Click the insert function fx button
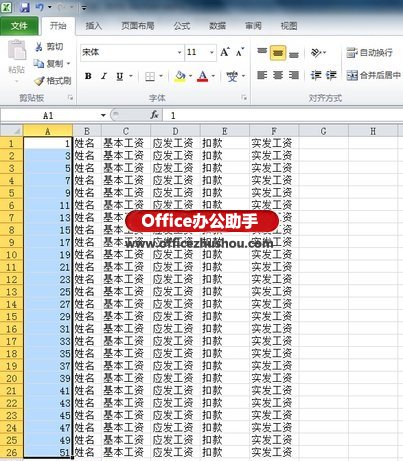Viewport: 403px width, 461px height. (154, 115)
